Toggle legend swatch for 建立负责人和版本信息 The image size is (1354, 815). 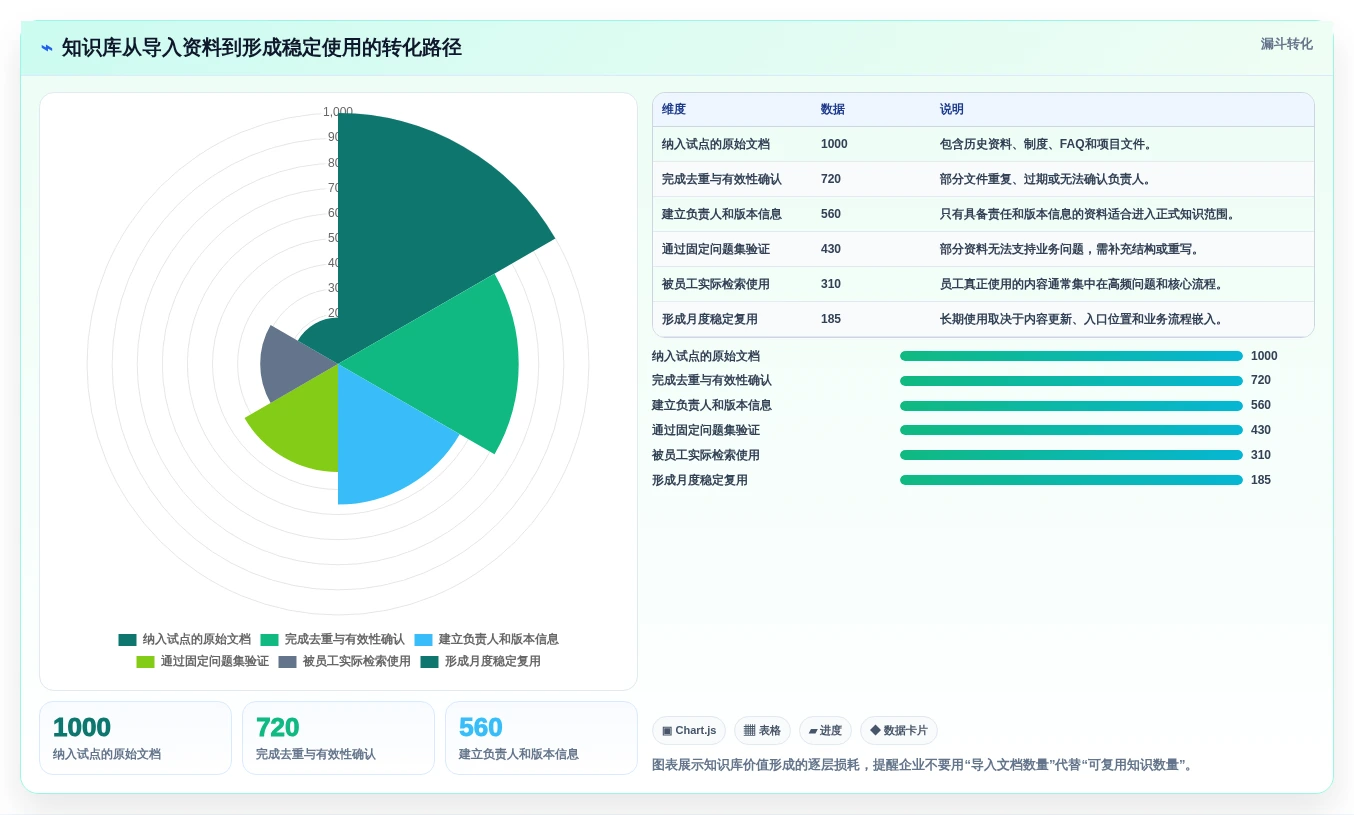click(423, 640)
